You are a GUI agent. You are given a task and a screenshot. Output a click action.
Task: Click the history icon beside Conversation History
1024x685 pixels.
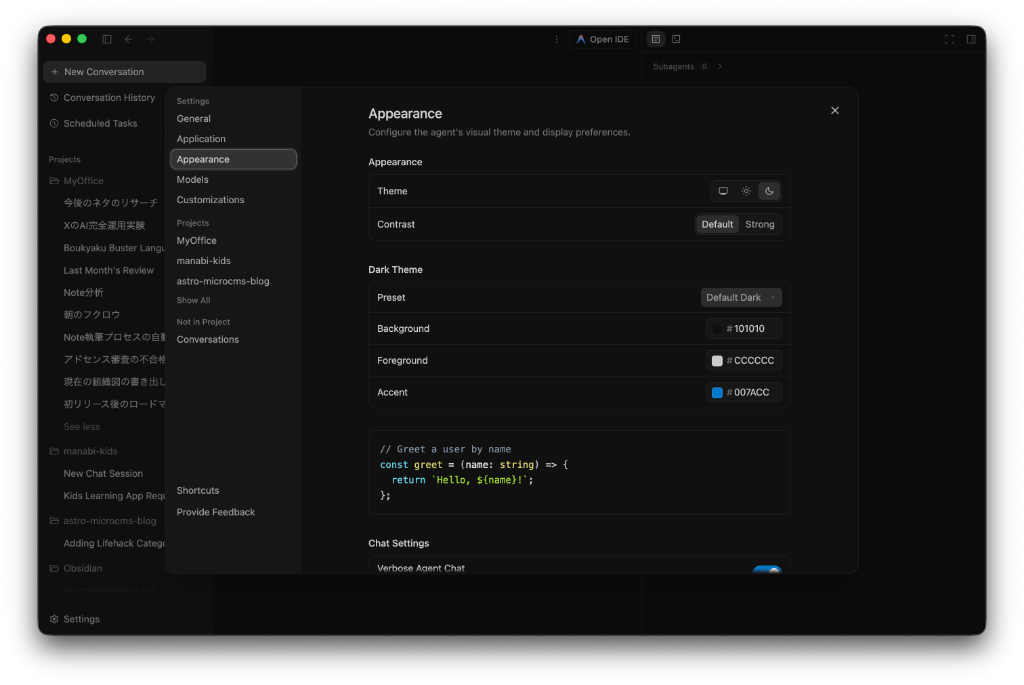coord(54,97)
